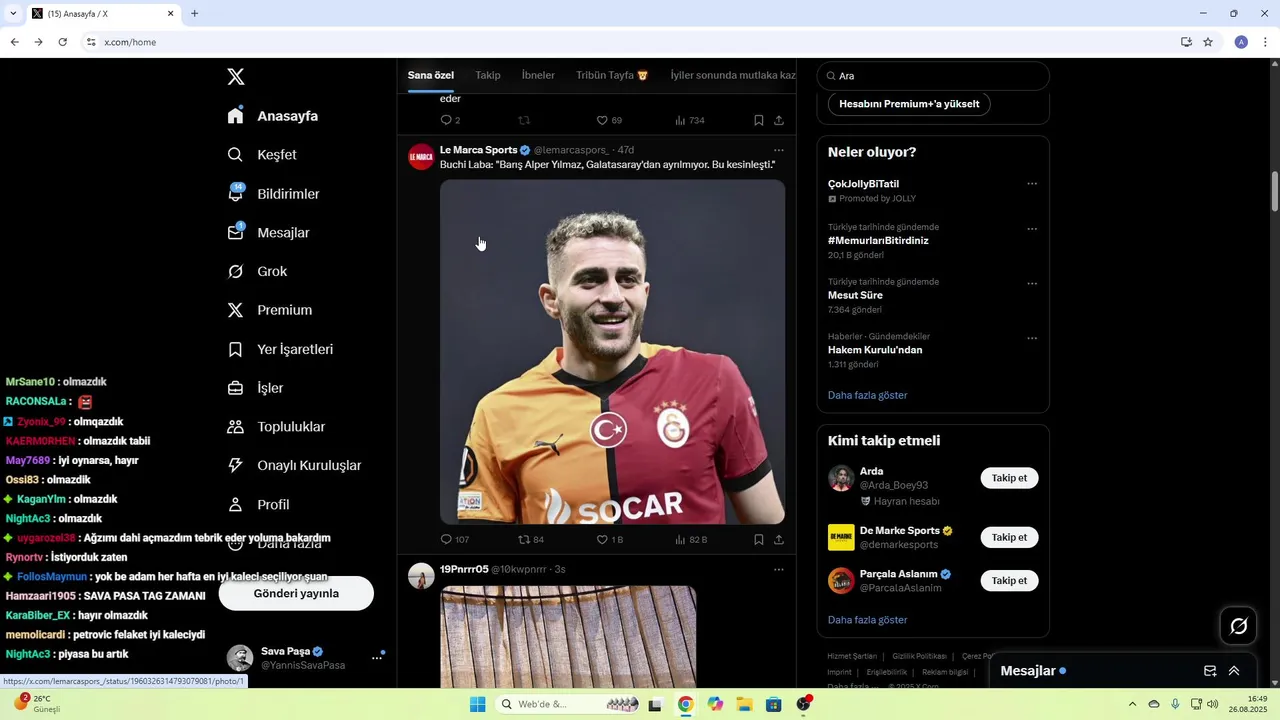Bookmark this page with the star icon
Image resolution: width=1280 pixels, height=720 pixels.
[x=1208, y=42]
